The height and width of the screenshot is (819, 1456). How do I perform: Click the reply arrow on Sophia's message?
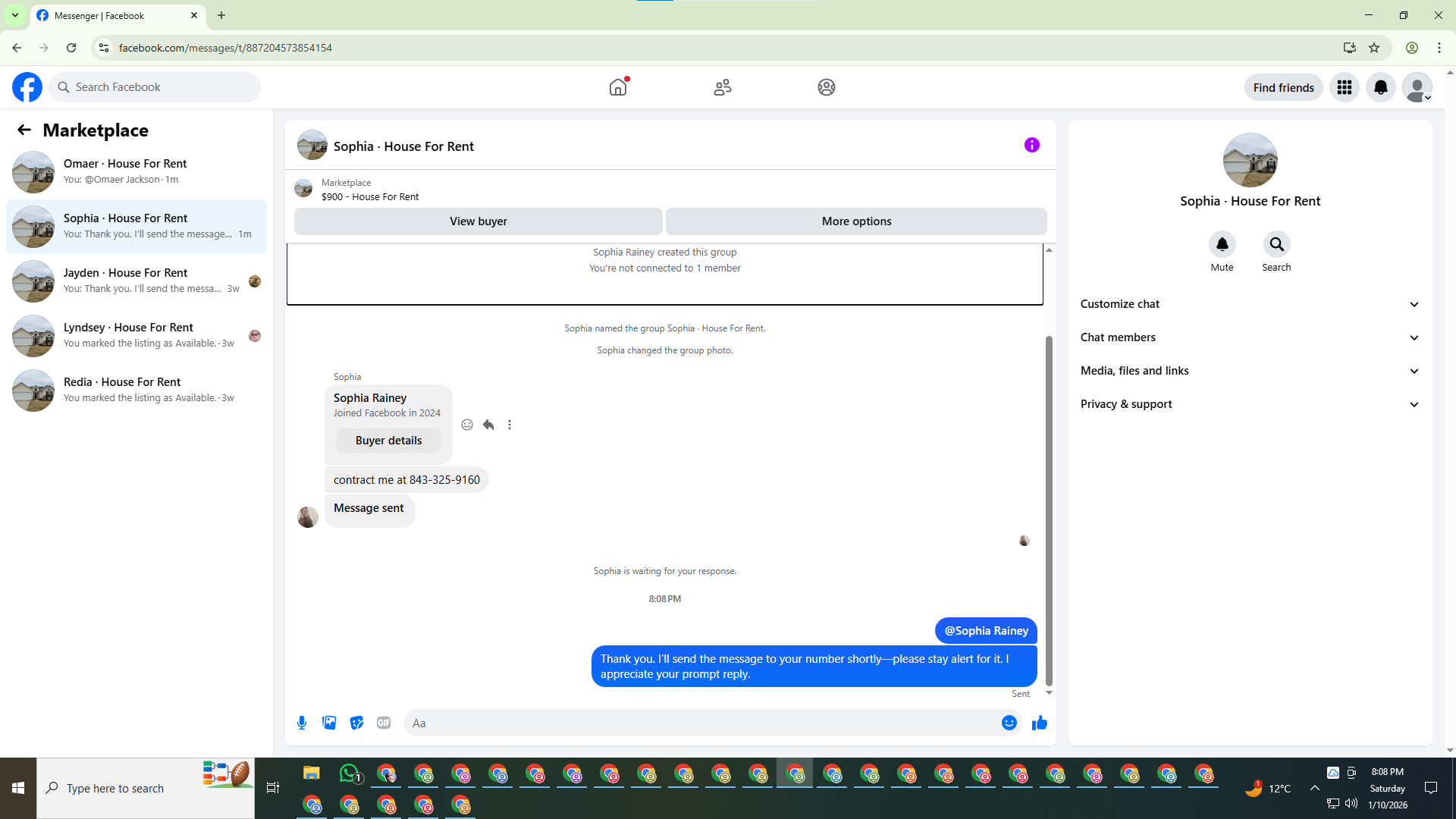tap(488, 425)
